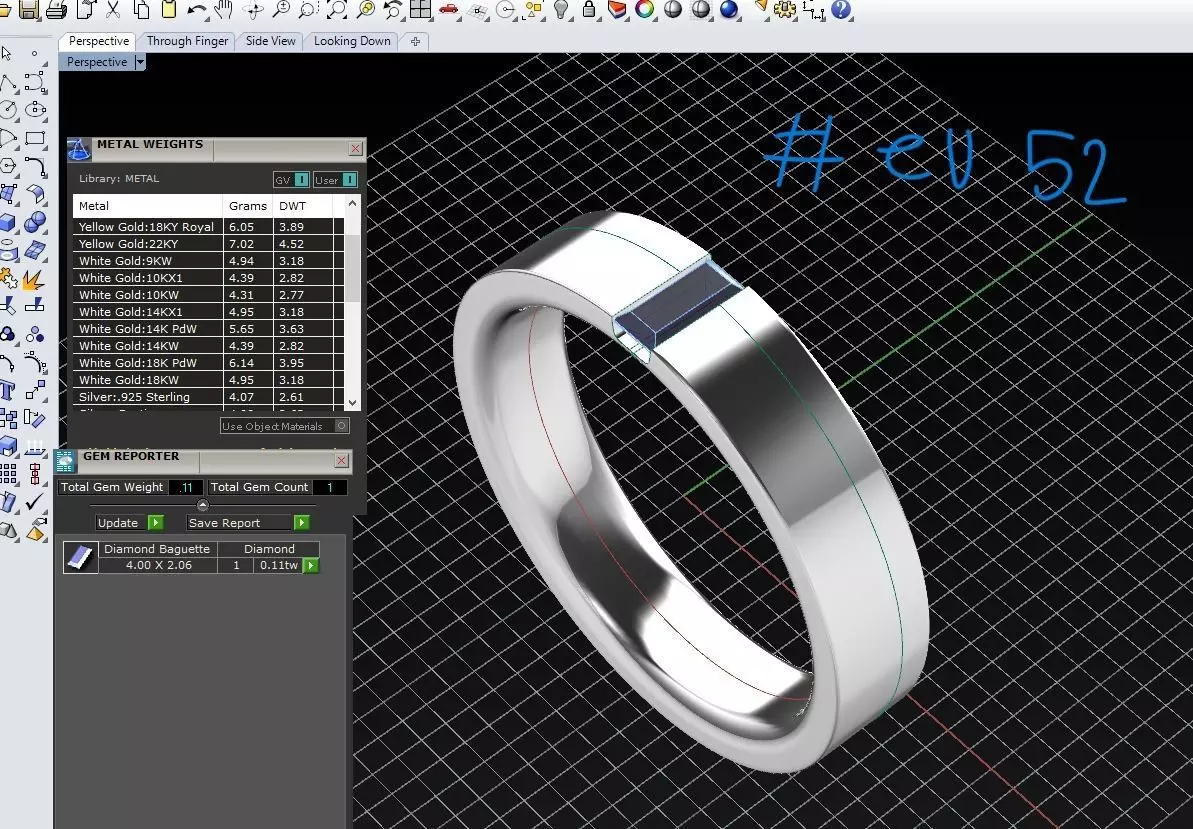Screen dimensions: 1193x829
Task: Click the Diamond Baguette gem thumbnail
Action: coord(81,557)
